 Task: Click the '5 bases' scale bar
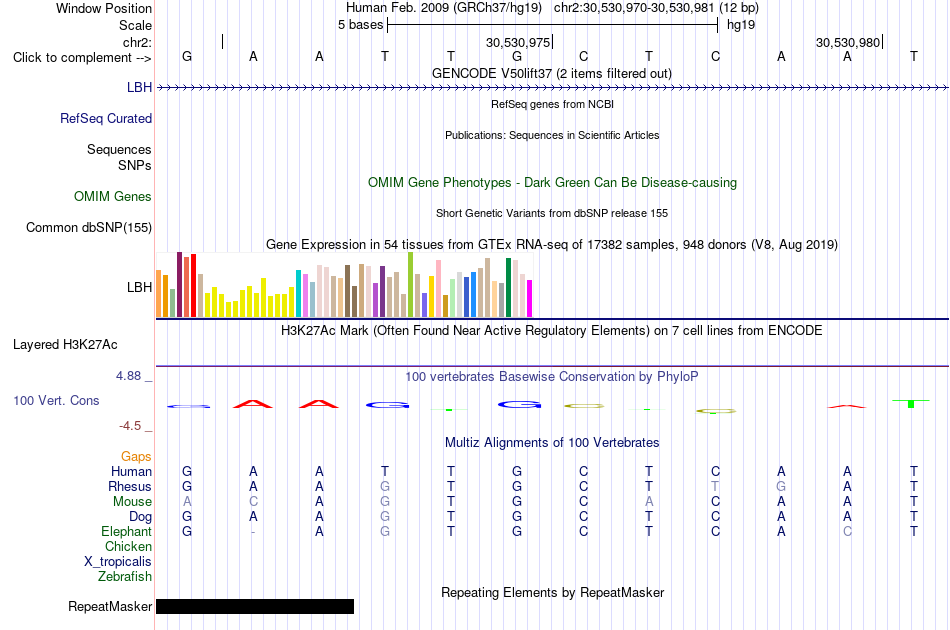click(x=552, y=25)
